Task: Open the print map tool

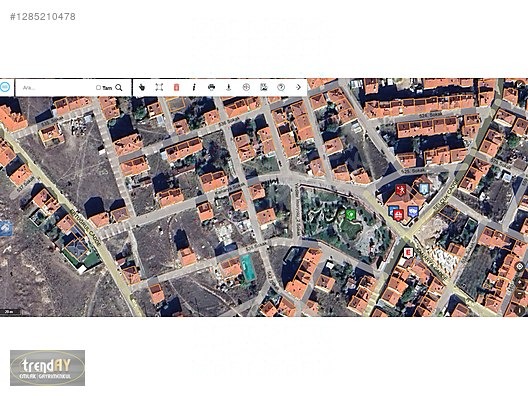Action: [x=211, y=88]
